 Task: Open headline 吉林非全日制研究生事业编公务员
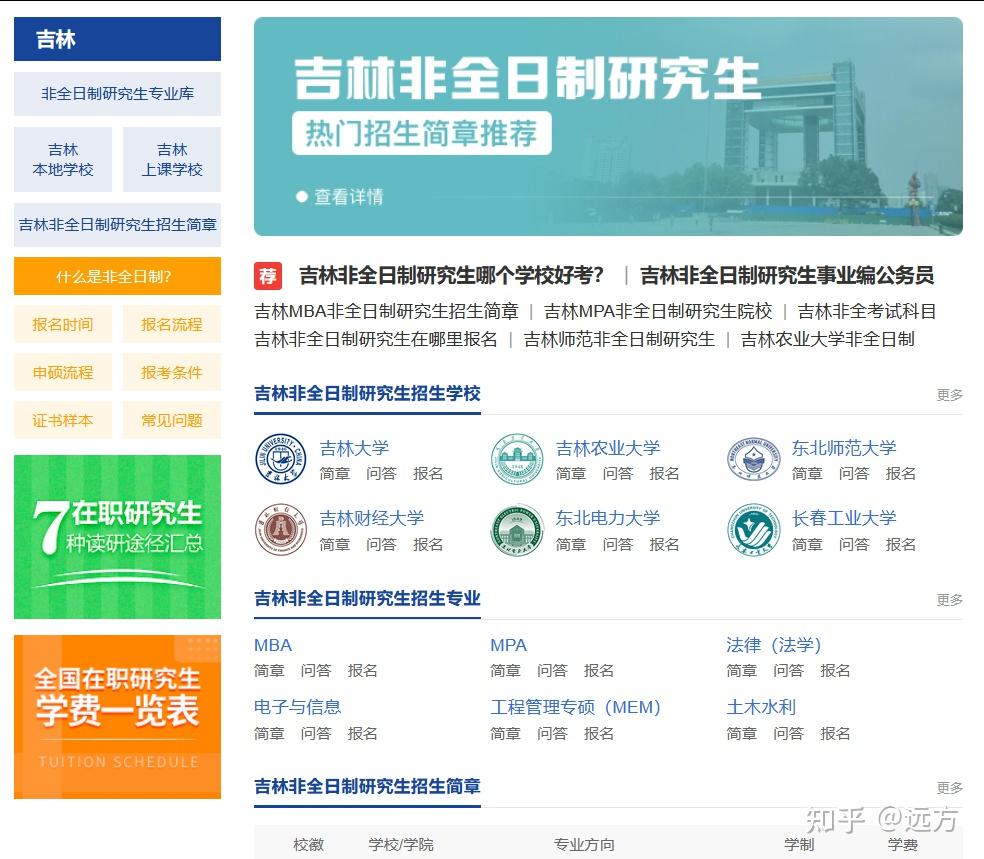click(x=787, y=275)
